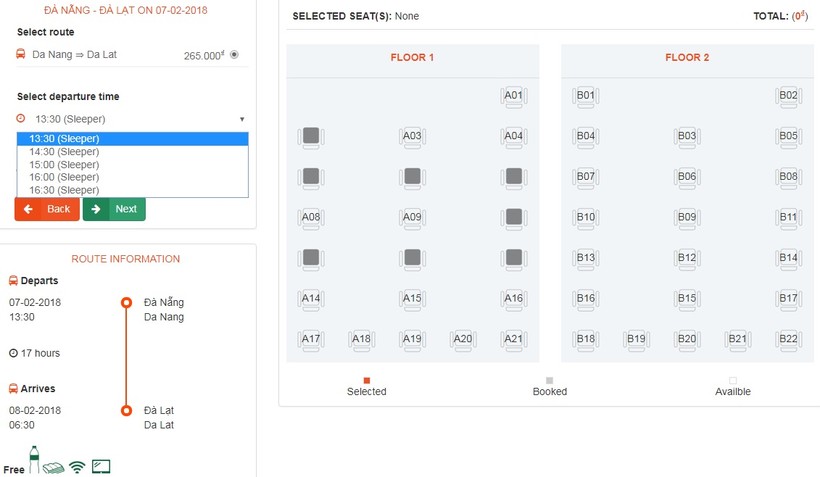
Task: Select seat A01 on Floor 1
Action: pyautogui.click(x=513, y=96)
